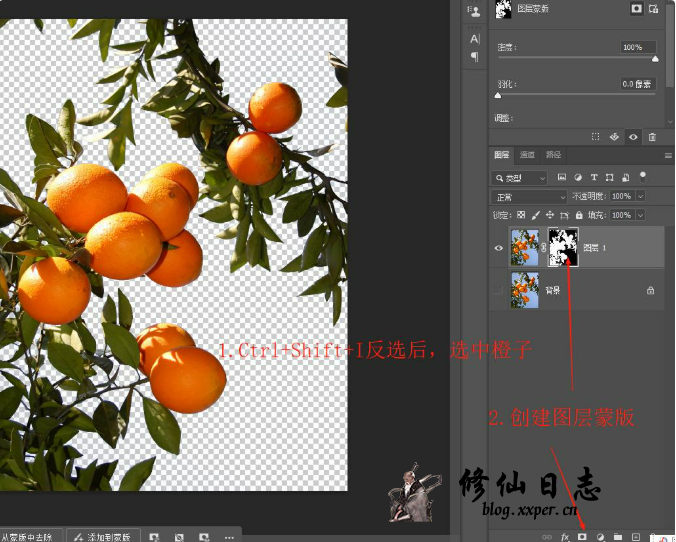This screenshot has width=676, height=542.
Task: Toggle mask visibility eye in properties
Action: (x=633, y=136)
